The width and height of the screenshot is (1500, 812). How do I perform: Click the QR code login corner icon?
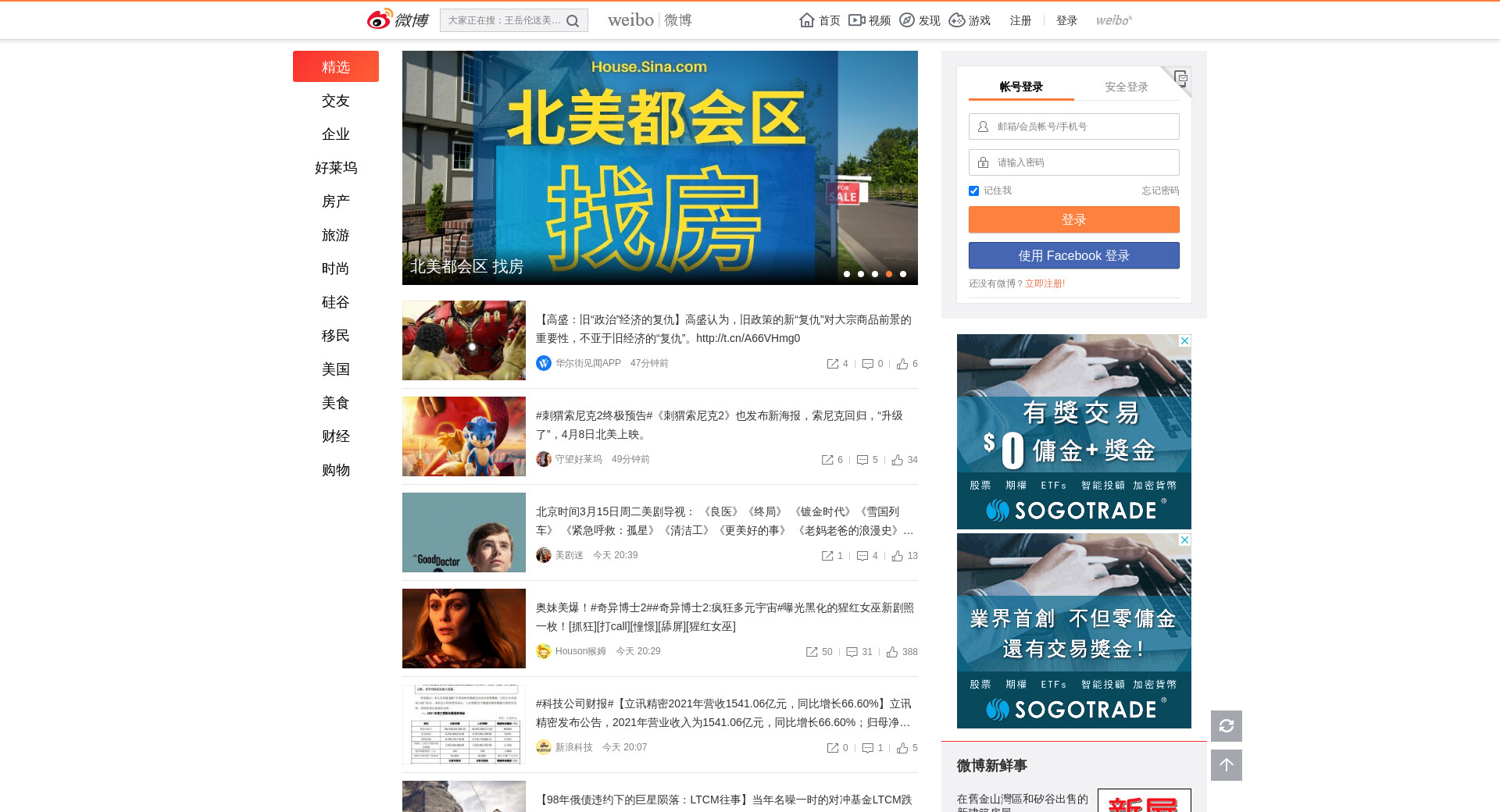tap(1180, 77)
